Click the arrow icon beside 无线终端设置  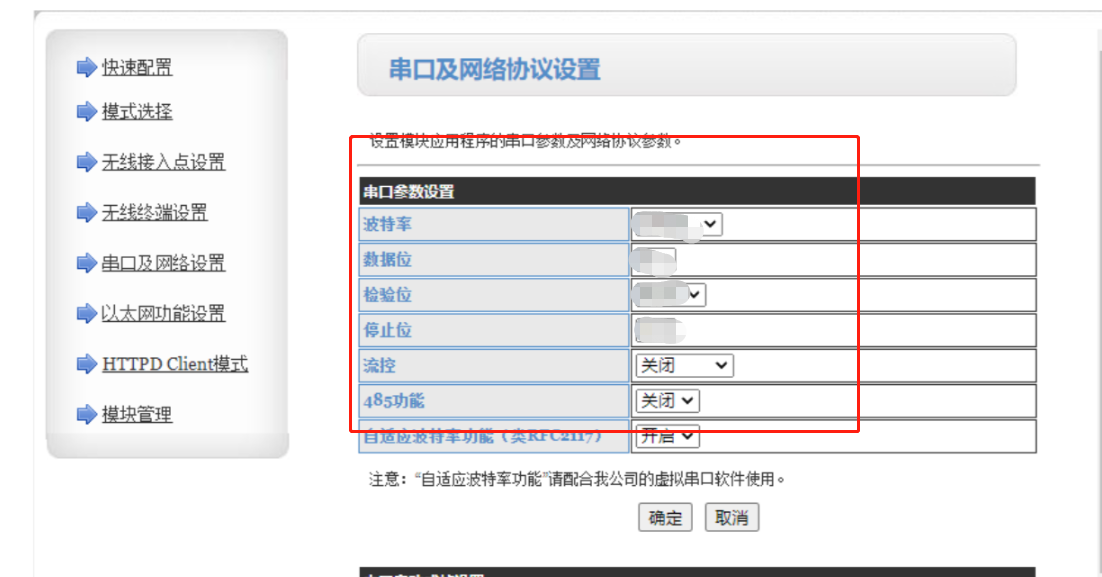coord(86,213)
